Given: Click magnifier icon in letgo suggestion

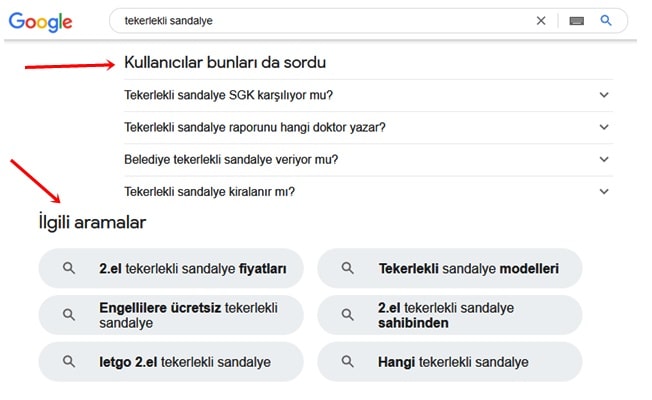Looking at the screenshot, I should click(x=69, y=362).
